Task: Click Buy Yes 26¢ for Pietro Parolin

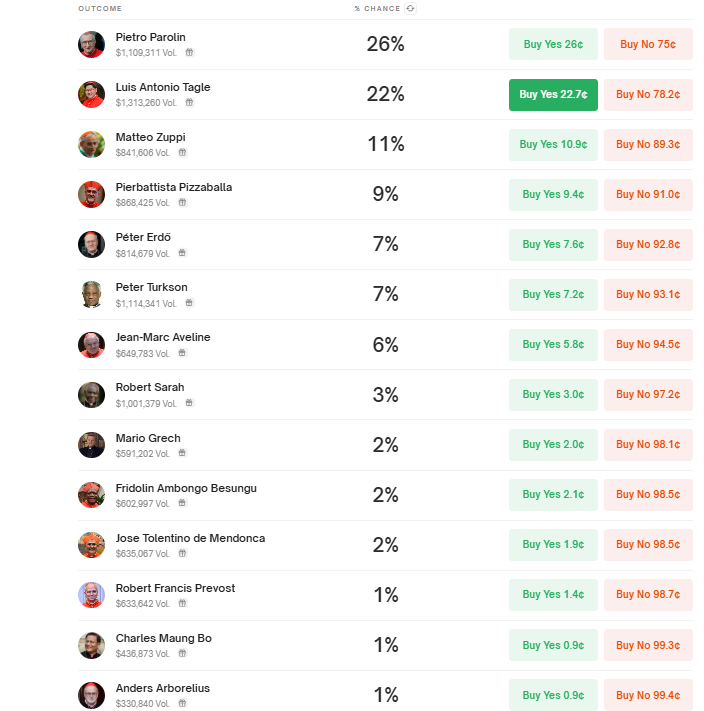Action: (553, 44)
